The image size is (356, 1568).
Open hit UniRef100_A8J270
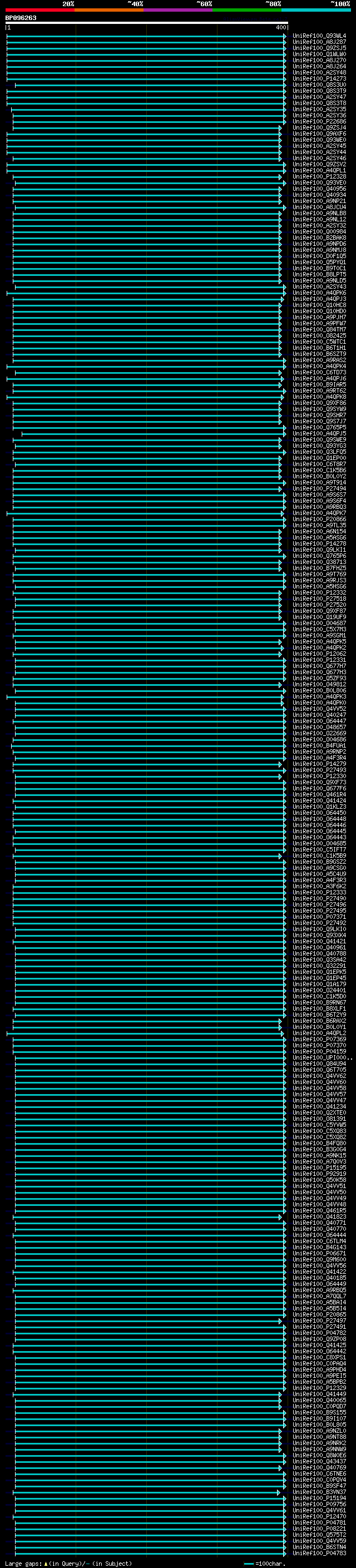[319, 60]
